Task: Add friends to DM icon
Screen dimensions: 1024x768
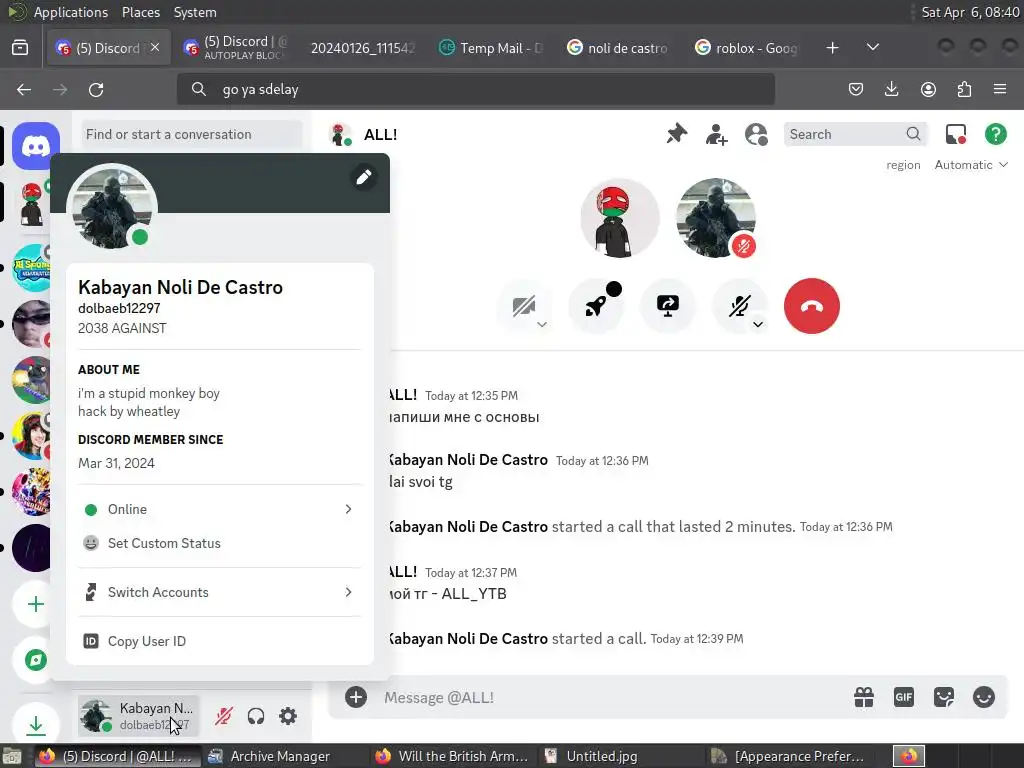Action: (x=716, y=134)
